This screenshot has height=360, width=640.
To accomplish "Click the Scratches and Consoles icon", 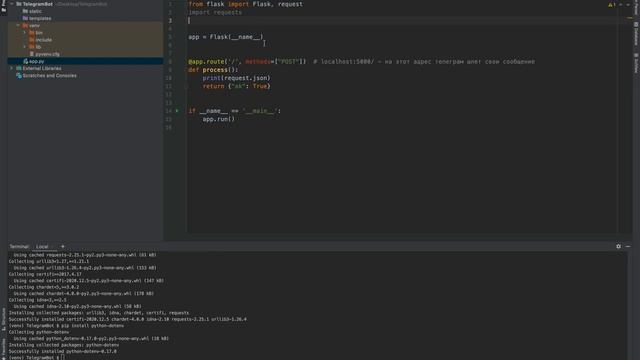I will (x=19, y=76).
